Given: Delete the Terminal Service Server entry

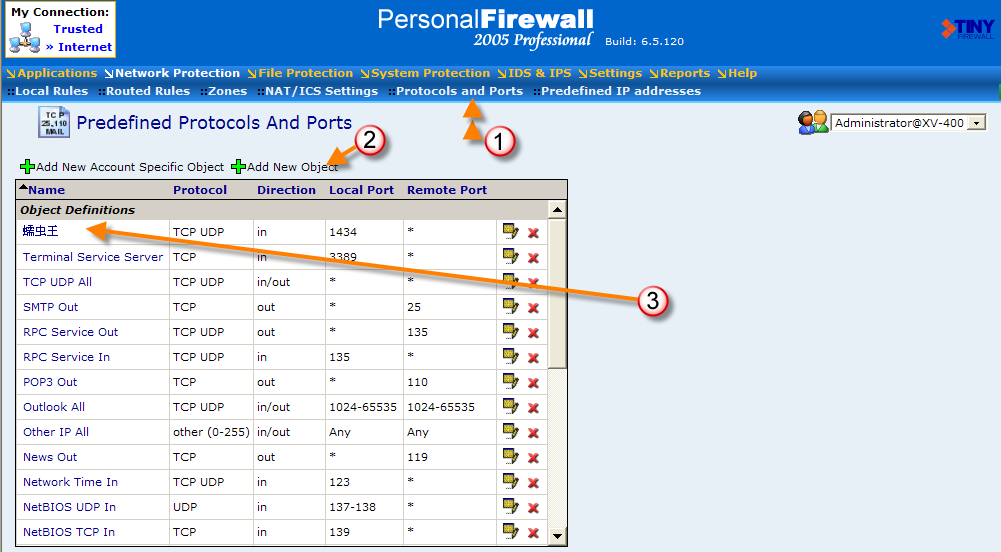Looking at the screenshot, I should coord(533,258).
